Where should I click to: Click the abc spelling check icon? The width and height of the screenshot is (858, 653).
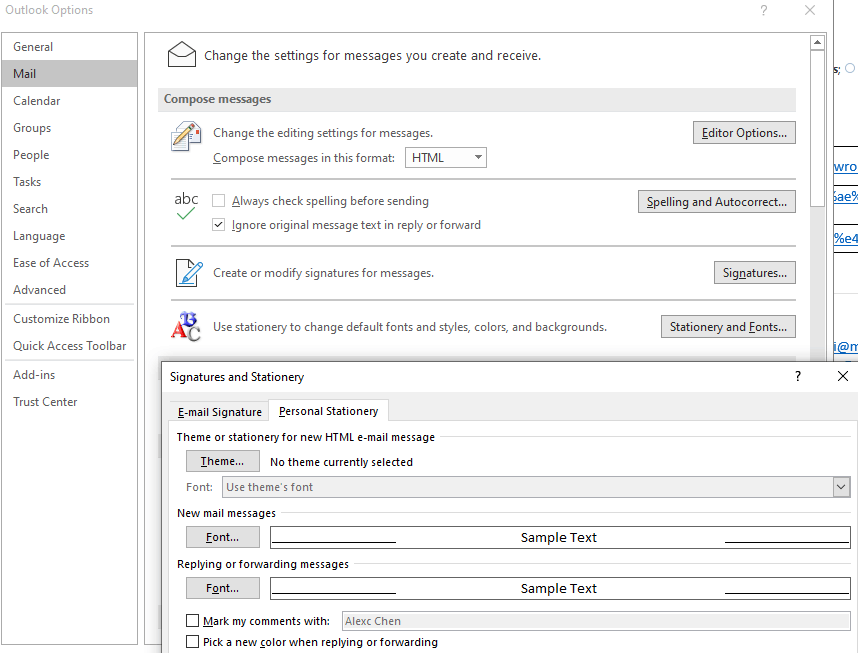(x=186, y=206)
